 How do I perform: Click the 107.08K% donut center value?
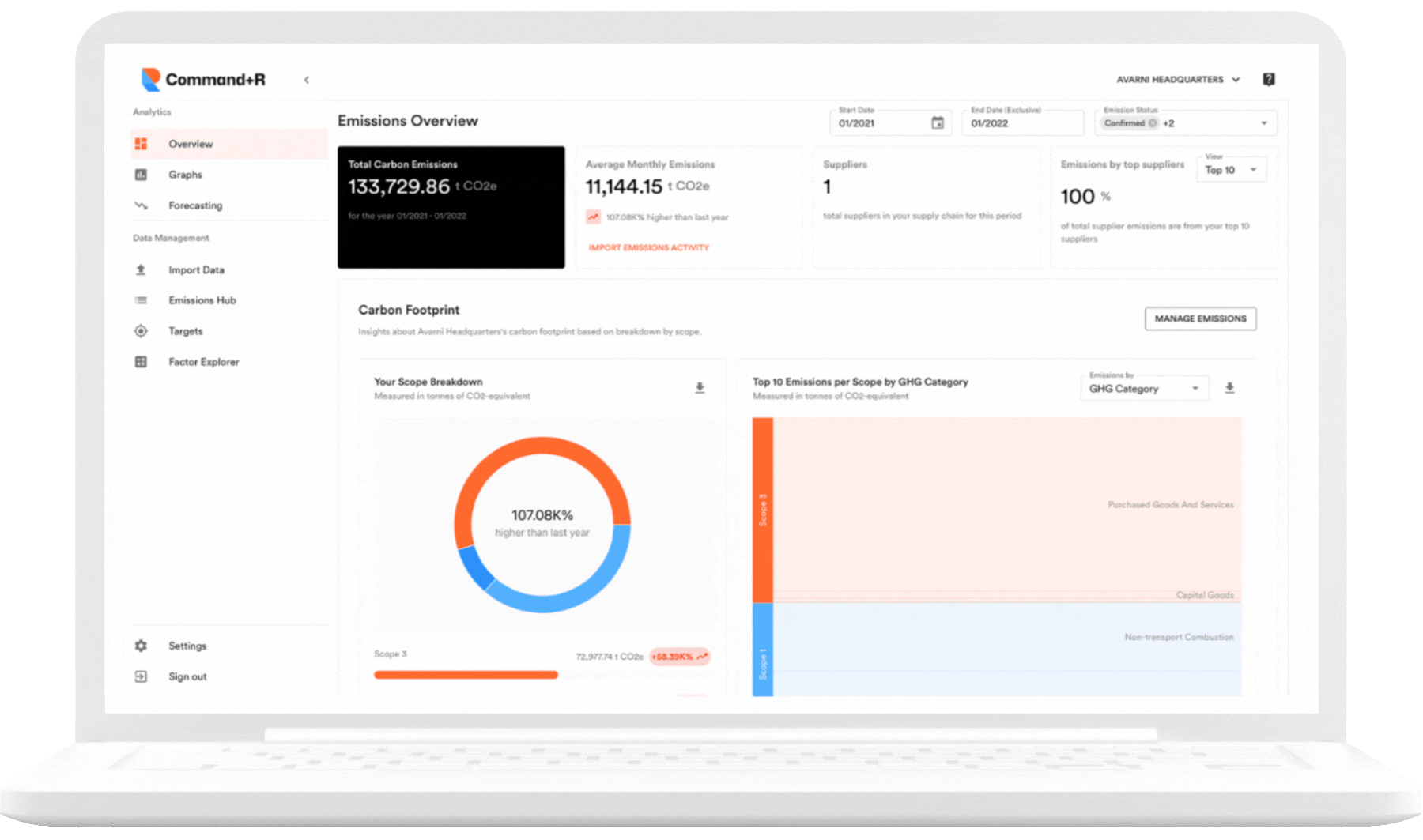(542, 515)
